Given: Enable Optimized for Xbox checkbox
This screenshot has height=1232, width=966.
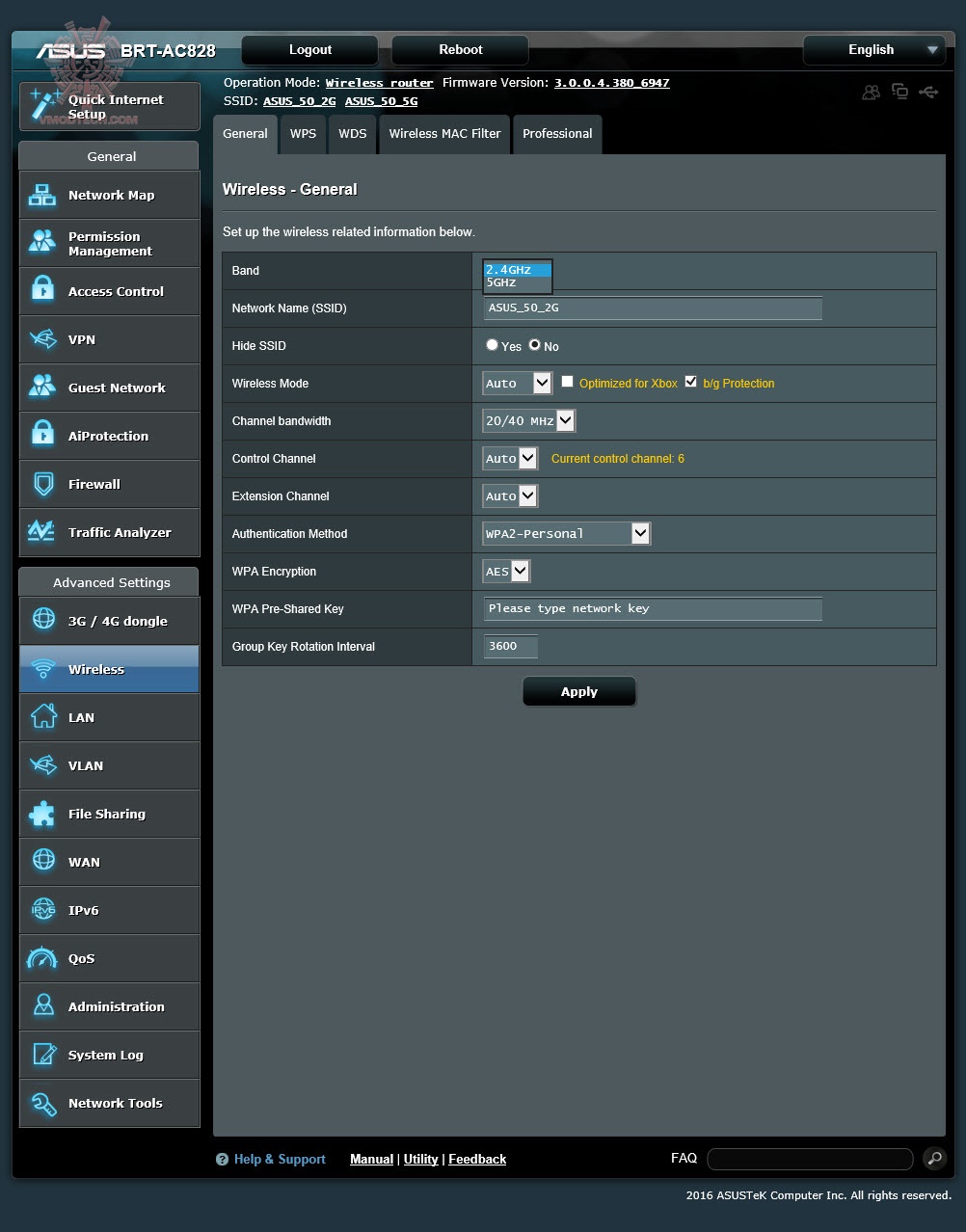Looking at the screenshot, I should tap(567, 382).
